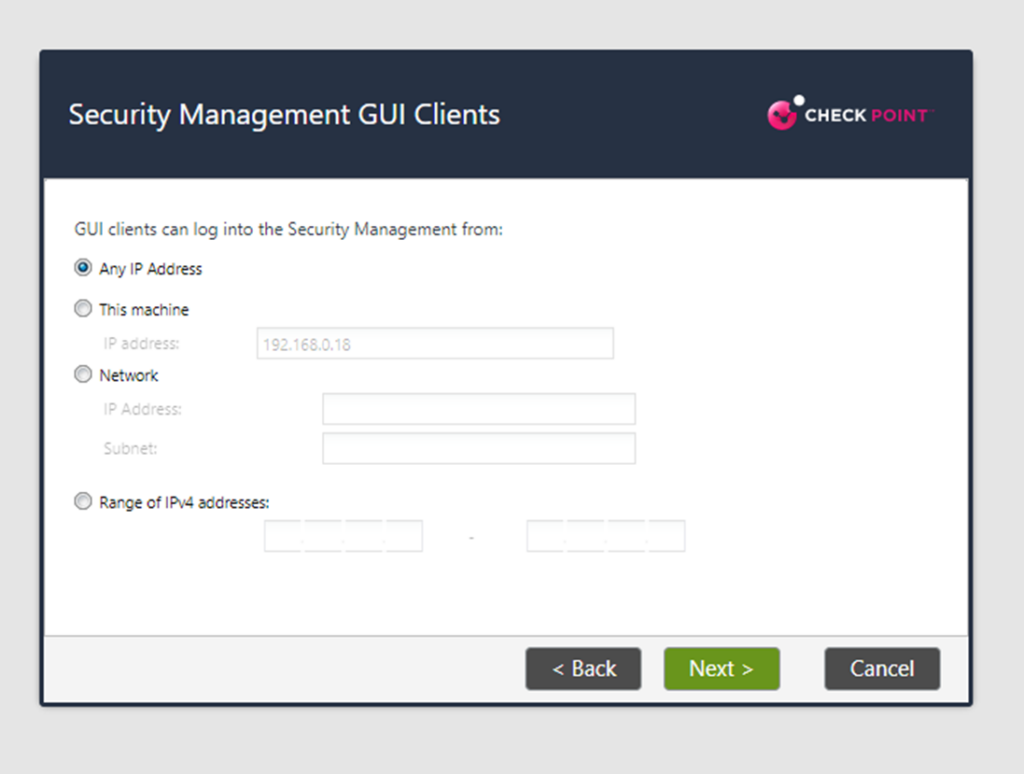This screenshot has height=774, width=1024.
Task: Choose the This machine radio option
Action: point(83,309)
